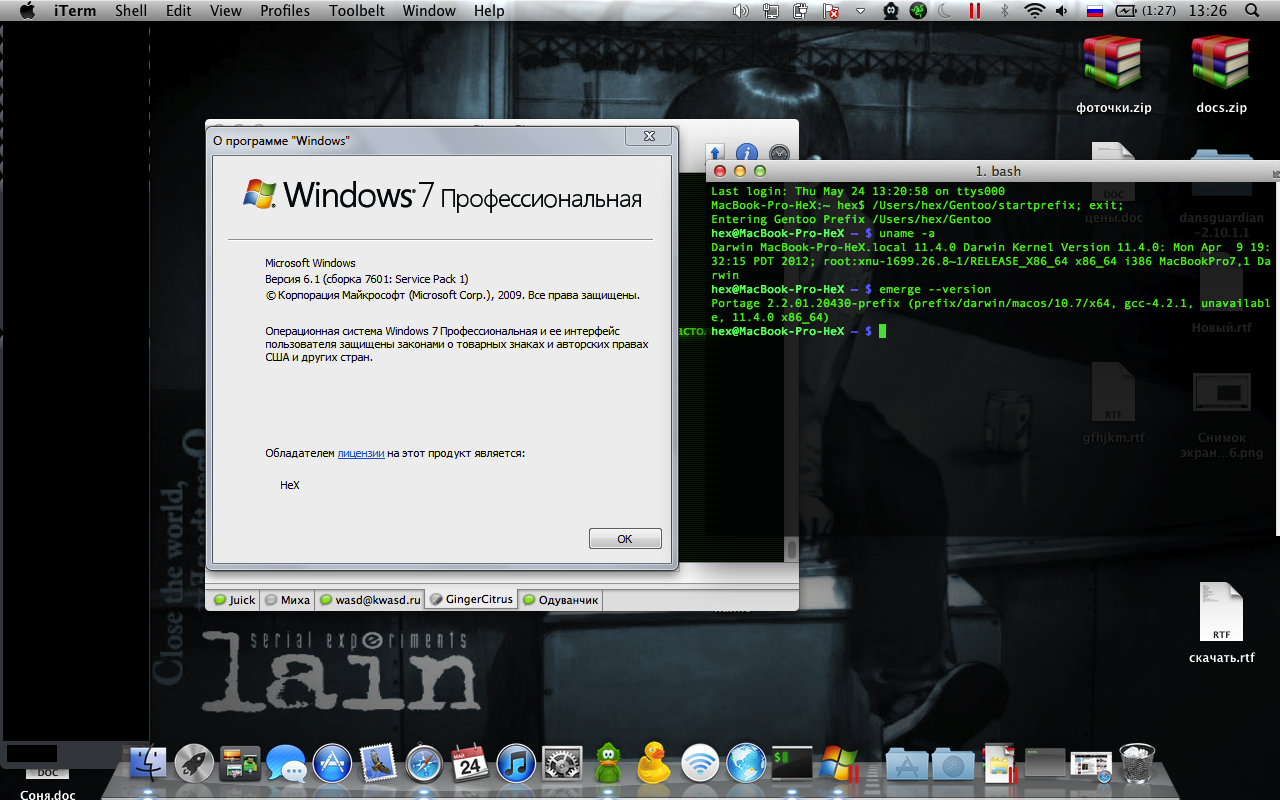Image resolution: width=1280 pixels, height=800 pixels.
Task: Click the crescent moon menu bar icon
Action: [945, 11]
